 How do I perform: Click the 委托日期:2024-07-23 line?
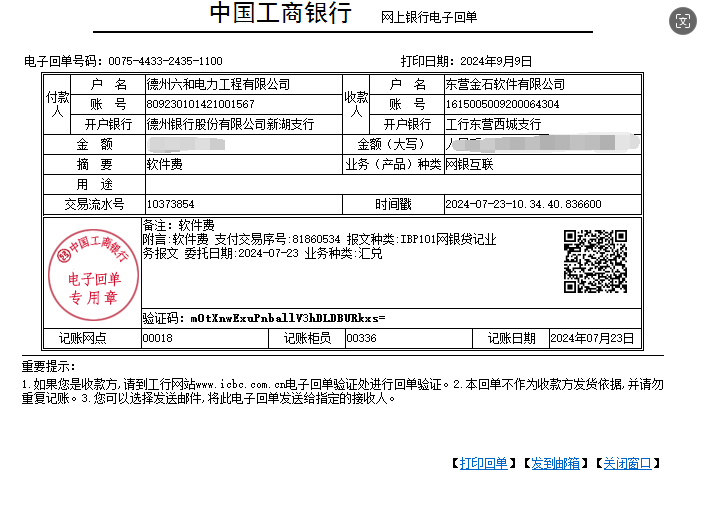pyautogui.click(x=263, y=253)
